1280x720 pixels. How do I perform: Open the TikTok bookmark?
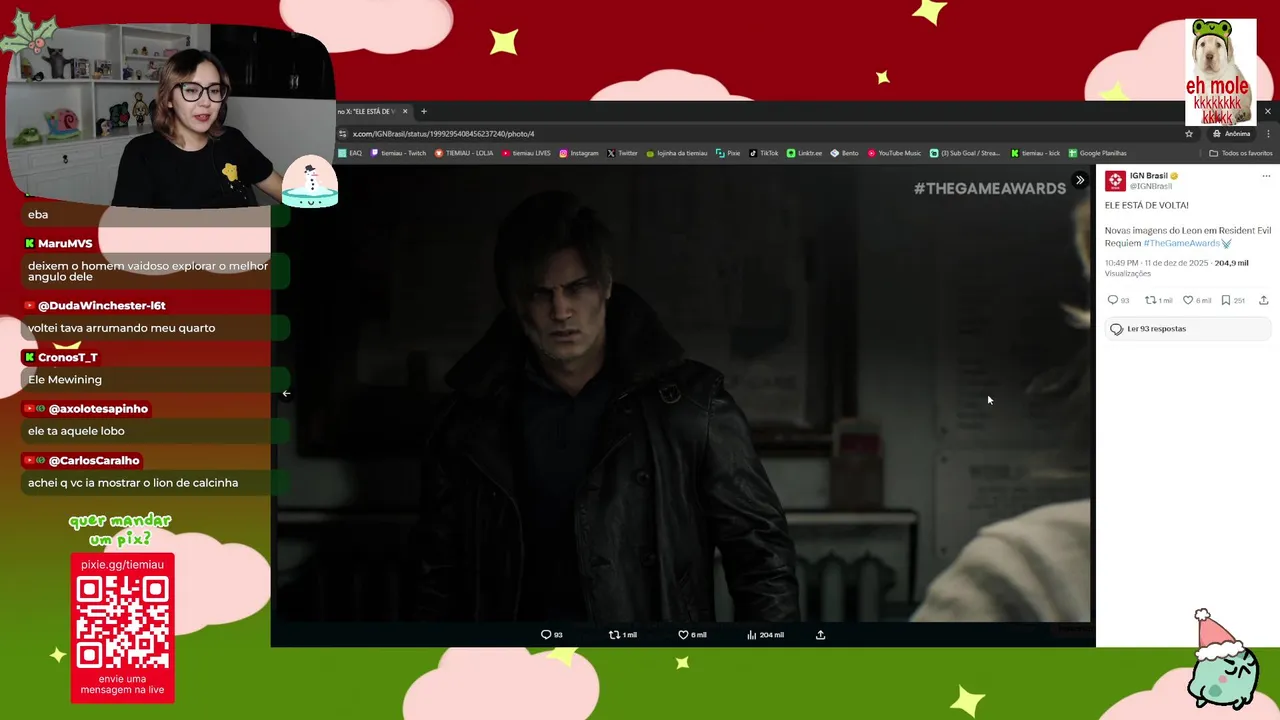coord(764,153)
